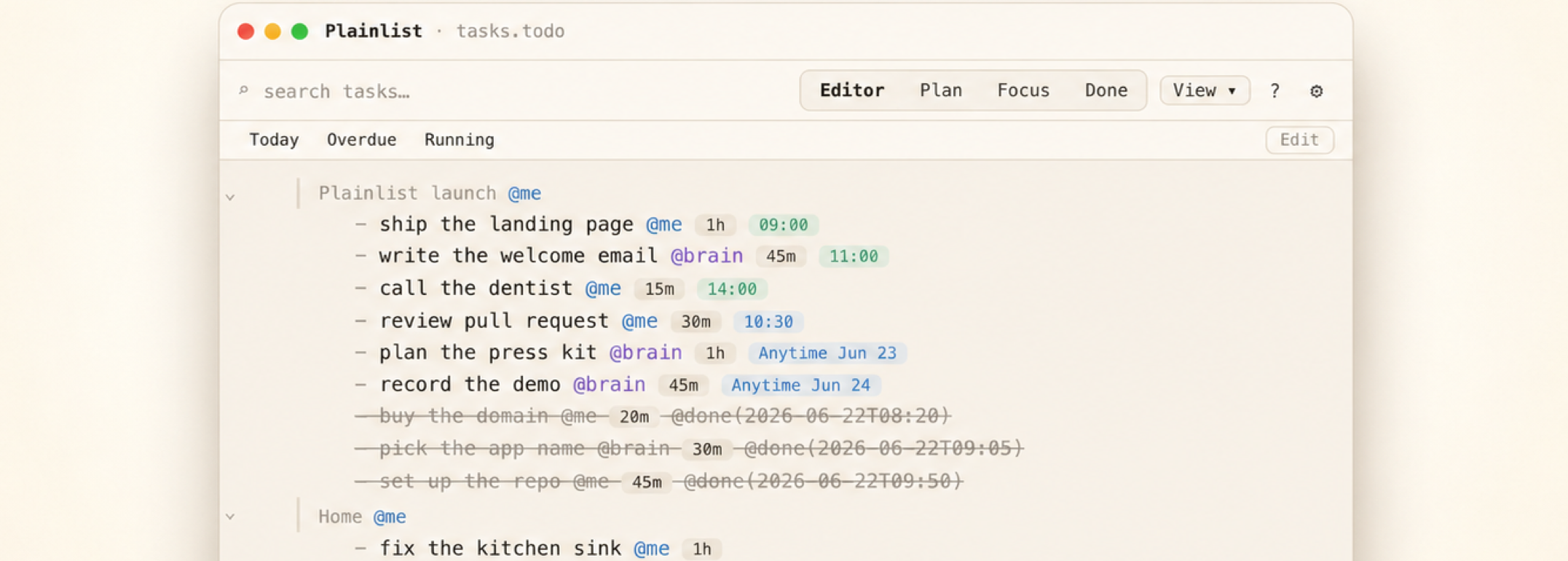Click the 'review pull request' task
This screenshot has height=561, width=1568.
point(494,321)
